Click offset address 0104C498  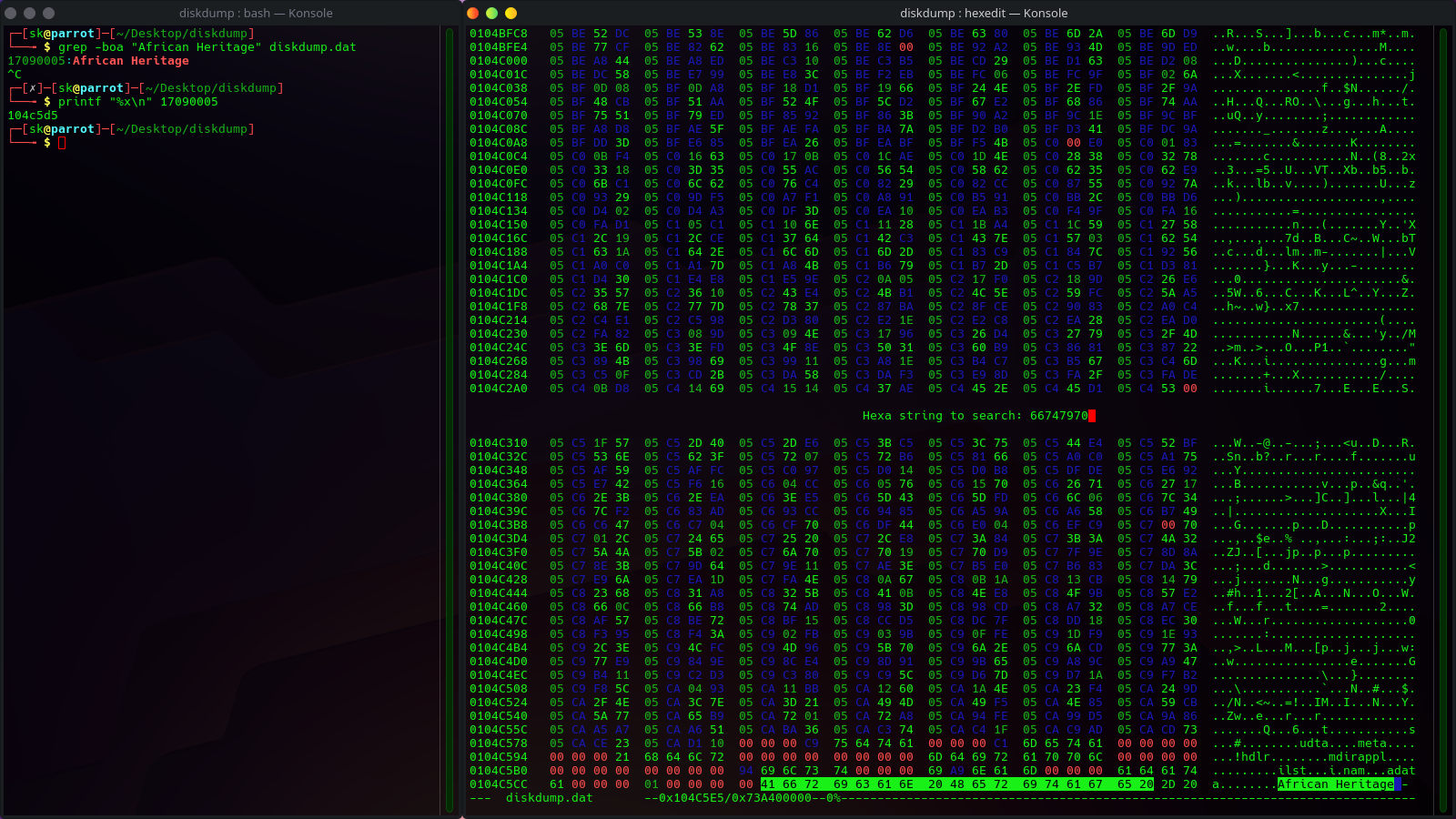(499, 634)
